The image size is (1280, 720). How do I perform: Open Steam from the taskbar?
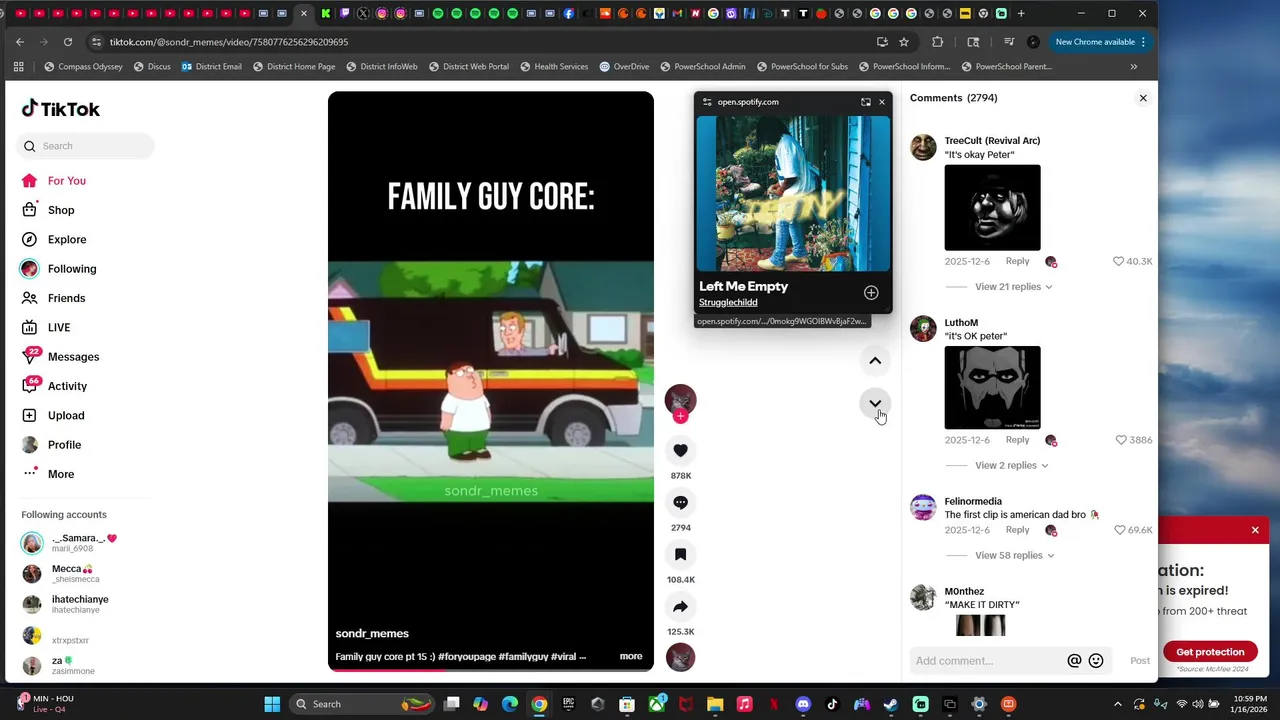(x=890, y=704)
